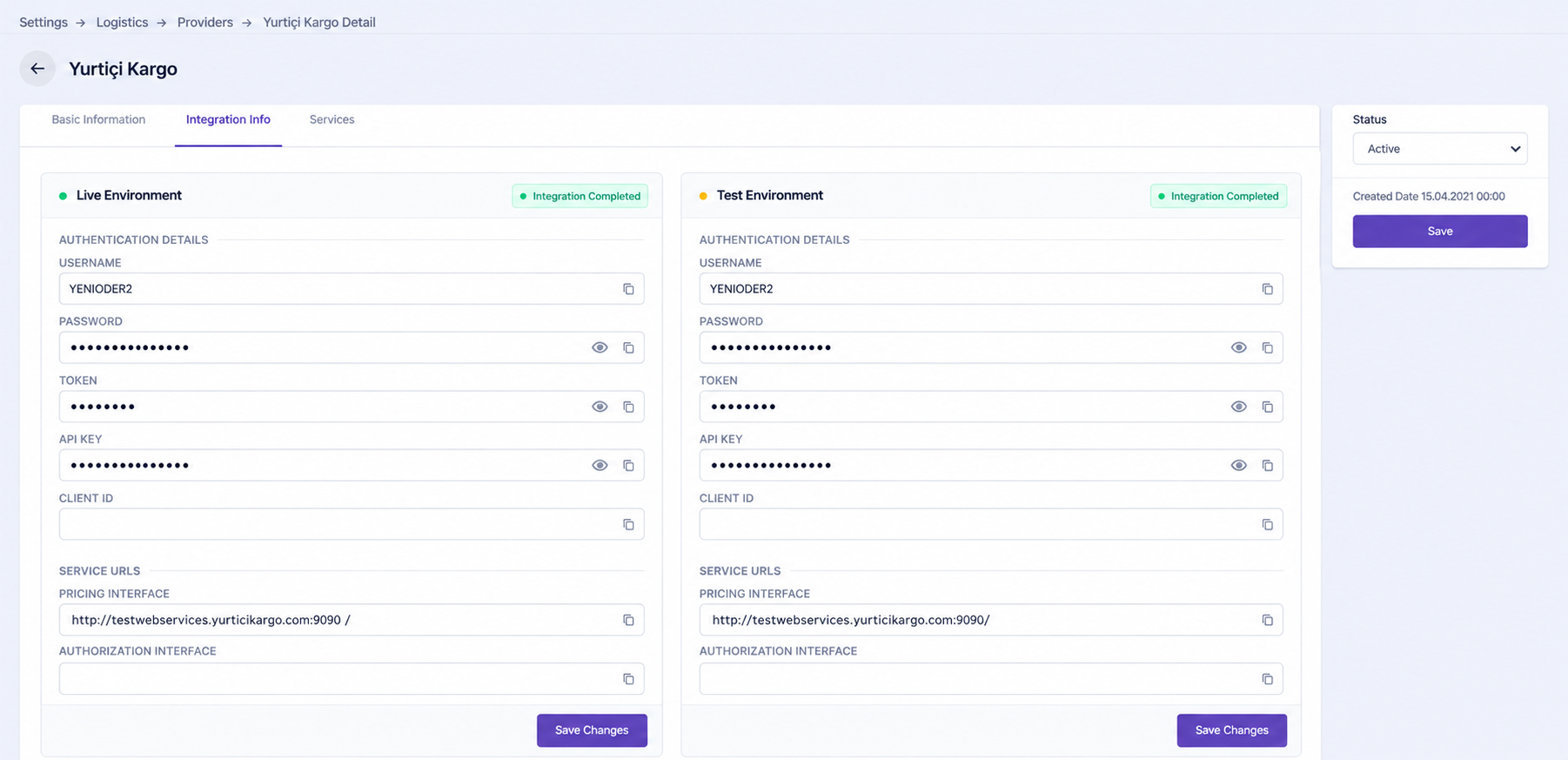Switch to the Basic Information tab
Viewport: 1568px width, 760px height.
point(98,119)
